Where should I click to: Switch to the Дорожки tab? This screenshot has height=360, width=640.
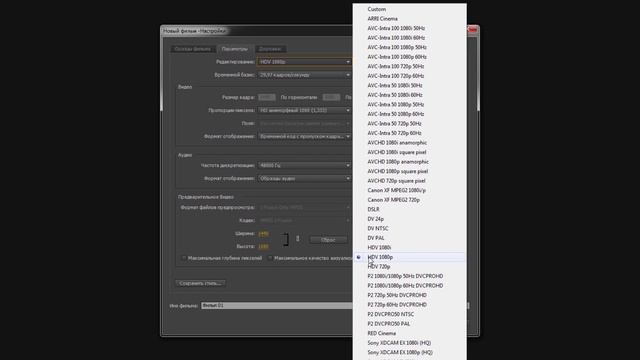tap(270, 49)
